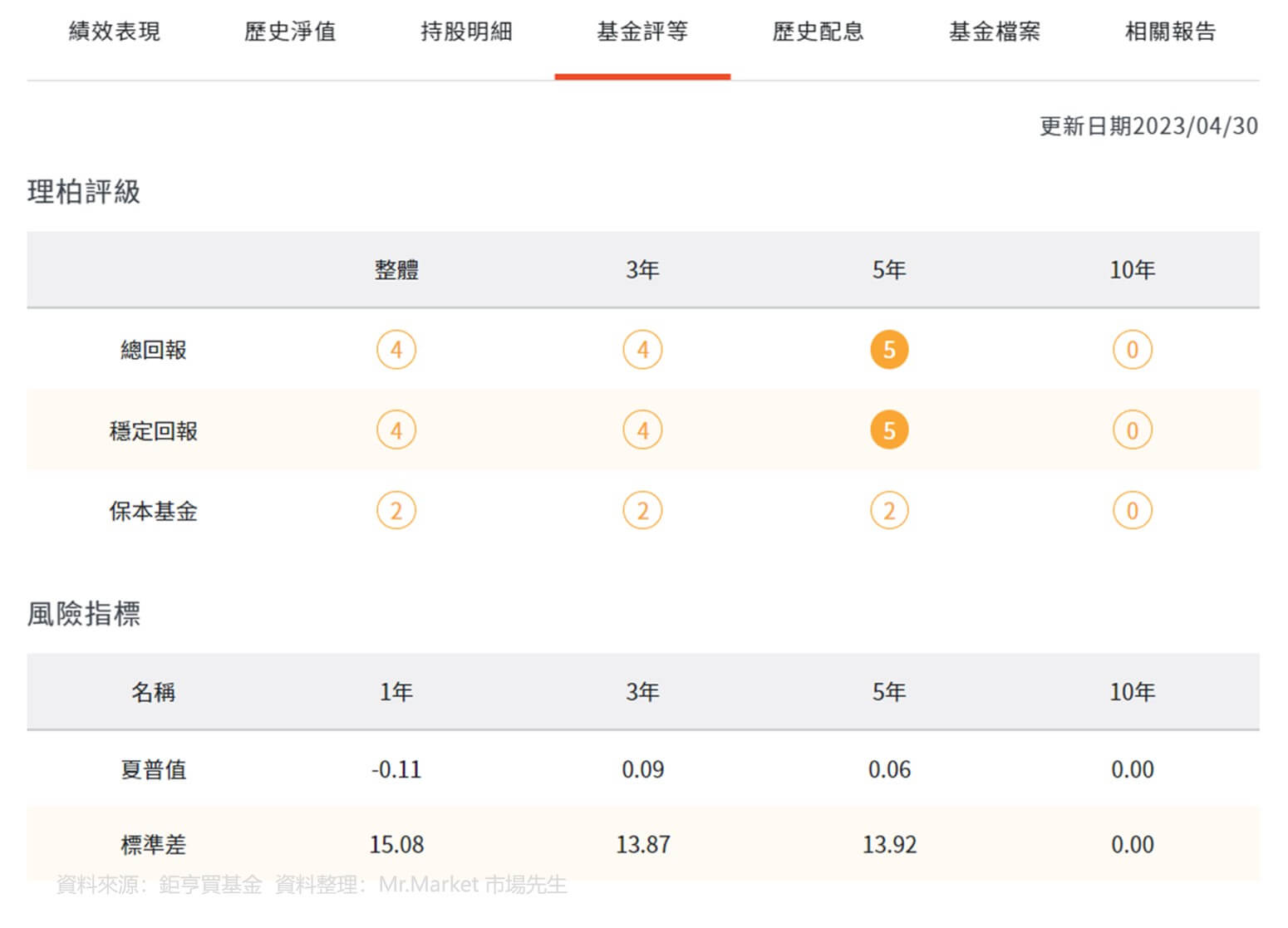Click the 夏普值 3年 value 0.09

[x=642, y=769]
